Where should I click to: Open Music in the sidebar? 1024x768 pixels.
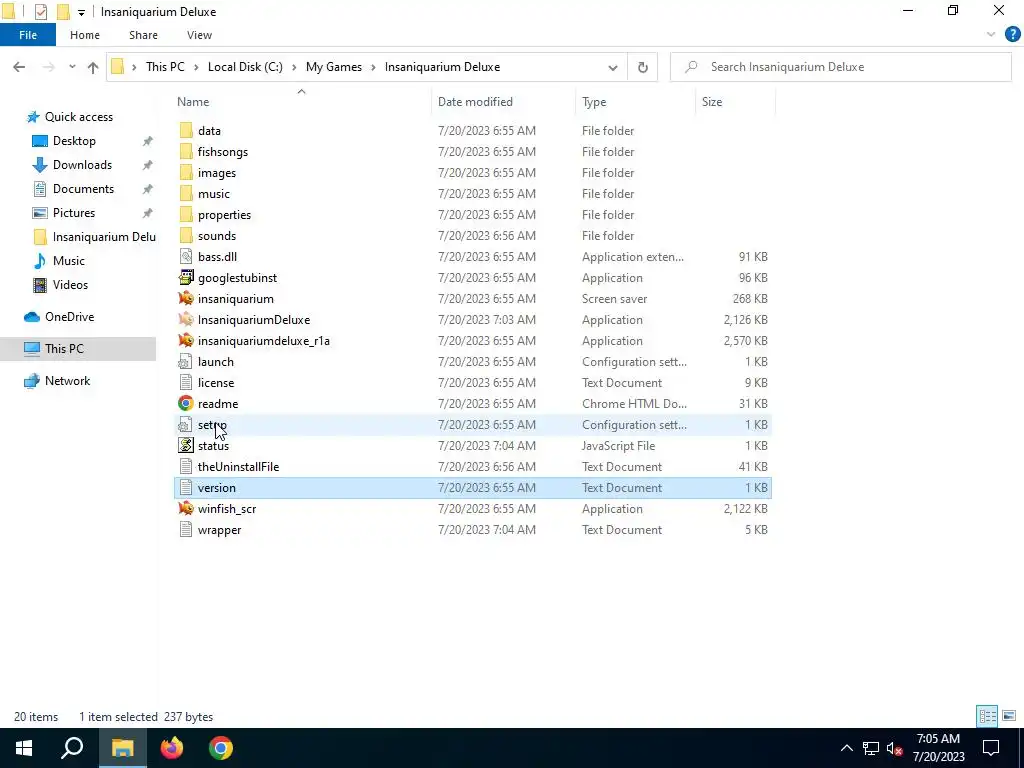click(69, 261)
